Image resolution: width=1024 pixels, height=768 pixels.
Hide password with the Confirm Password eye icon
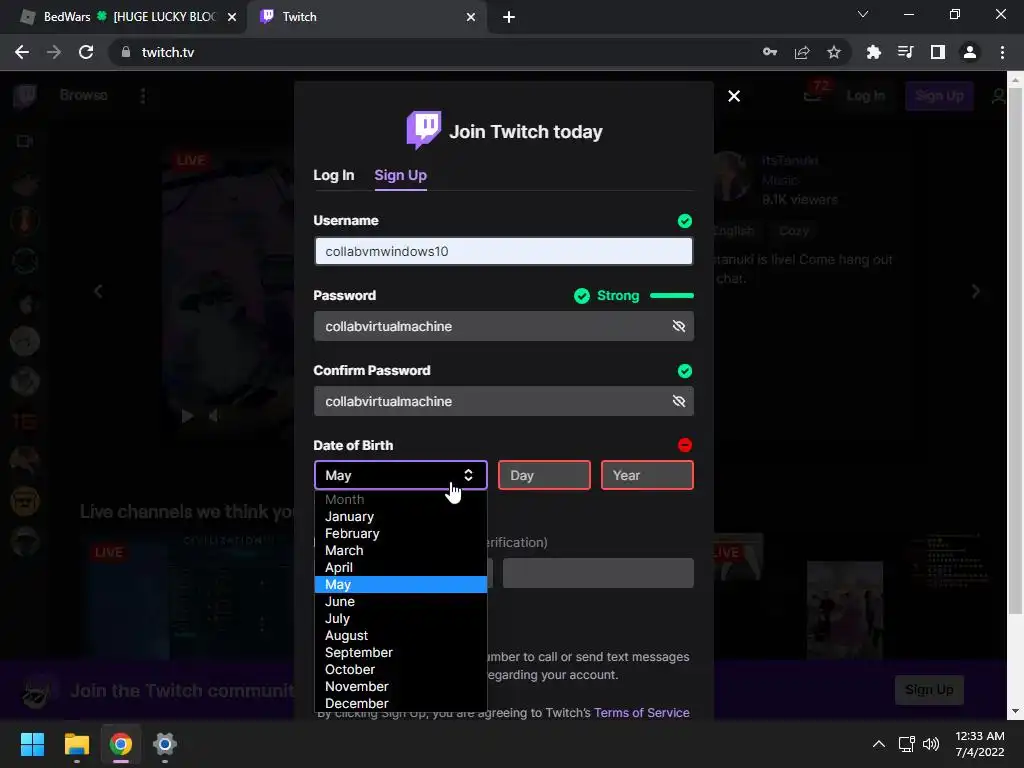tap(679, 401)
